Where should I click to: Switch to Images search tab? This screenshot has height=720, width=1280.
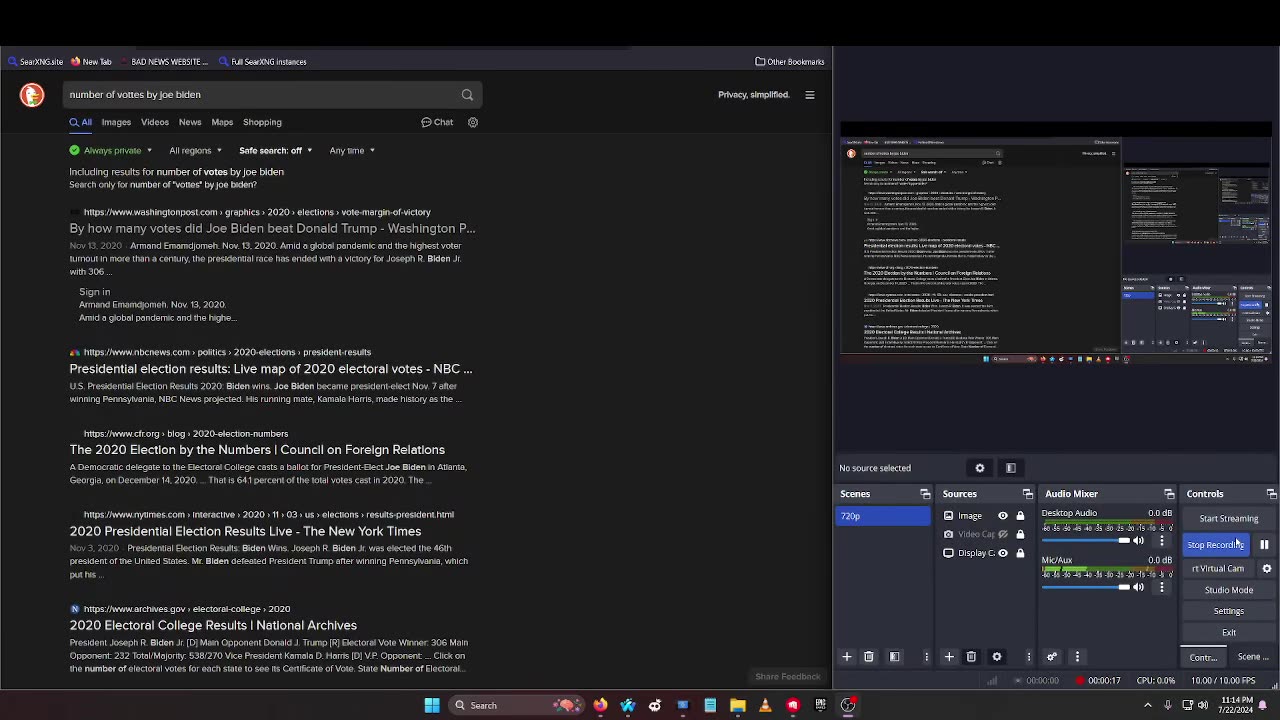tap(116, 122)
